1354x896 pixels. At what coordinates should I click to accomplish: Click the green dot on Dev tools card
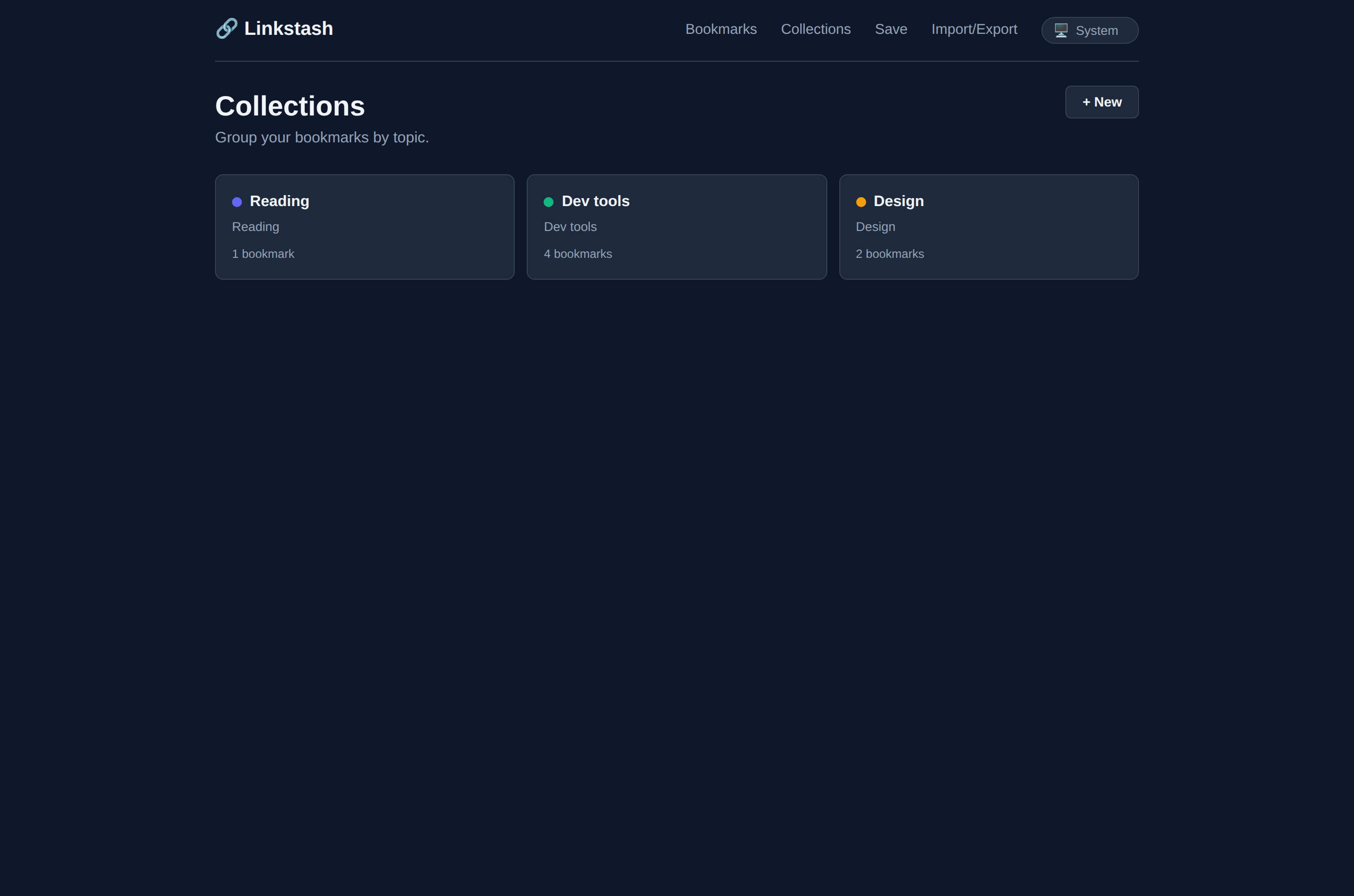coord(549,202)
